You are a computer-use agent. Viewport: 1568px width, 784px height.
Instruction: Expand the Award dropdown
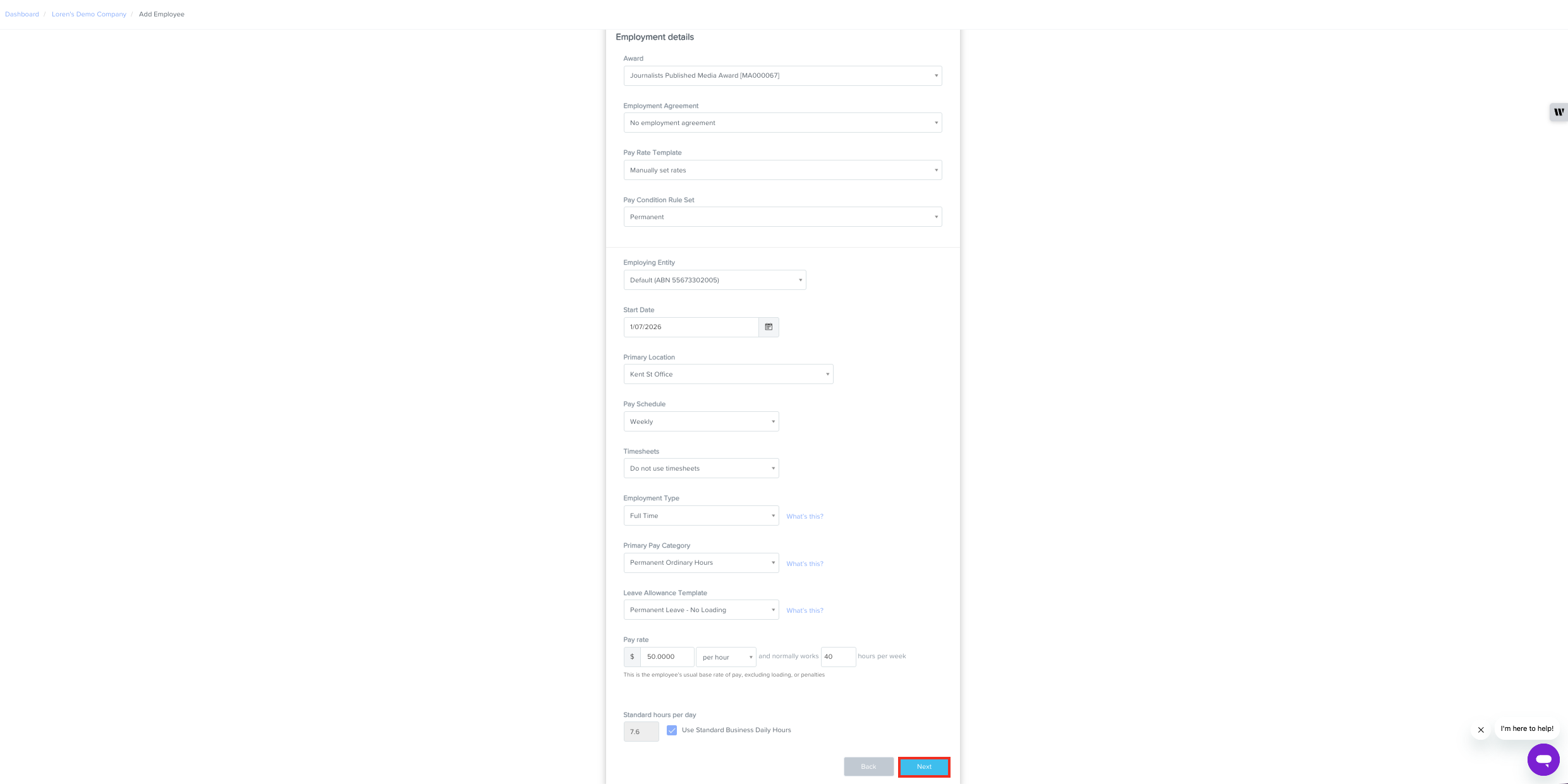click(782, 76)
